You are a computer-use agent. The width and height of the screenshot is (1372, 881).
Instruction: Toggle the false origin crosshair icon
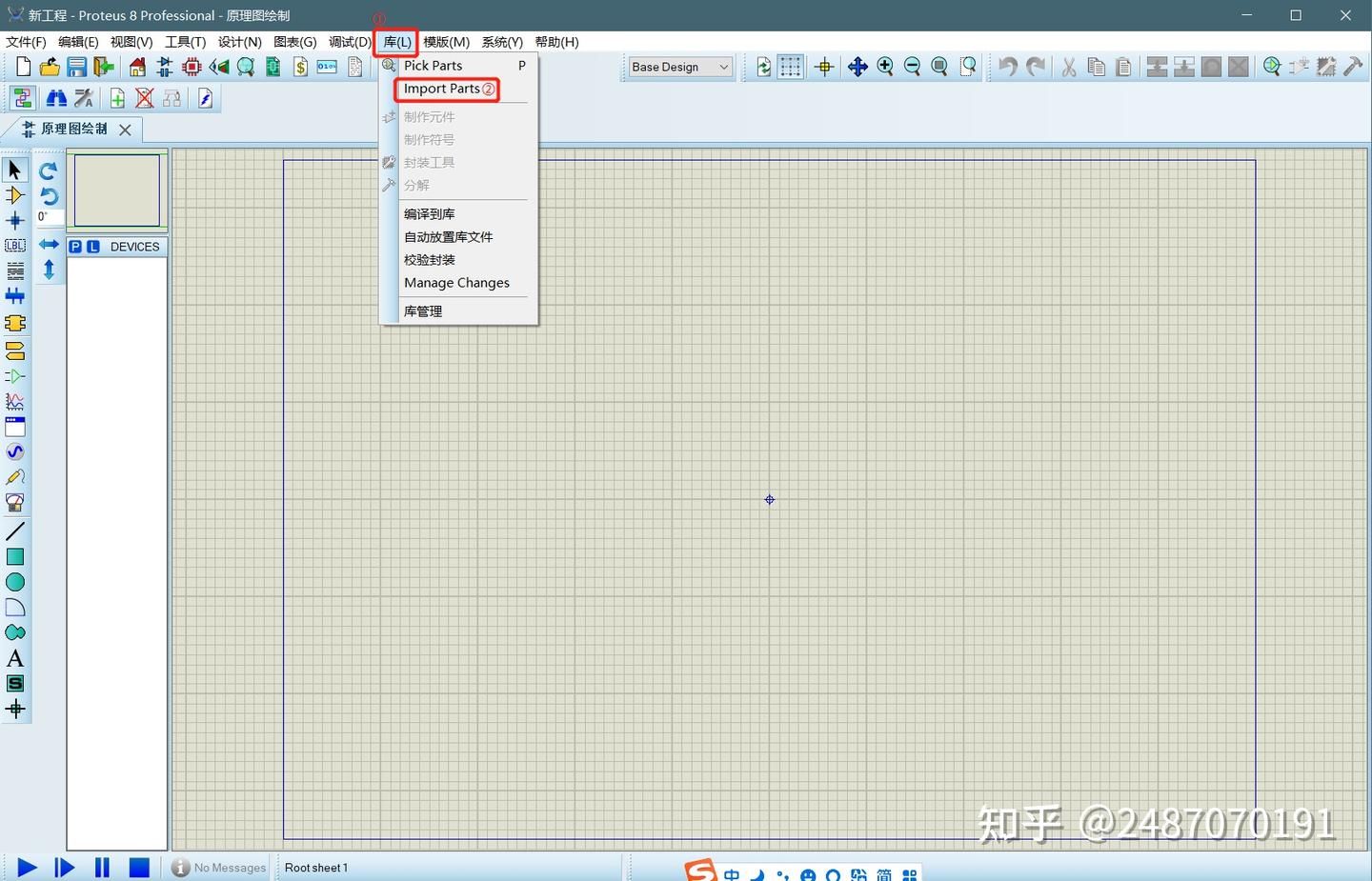(x=825, y=67)
